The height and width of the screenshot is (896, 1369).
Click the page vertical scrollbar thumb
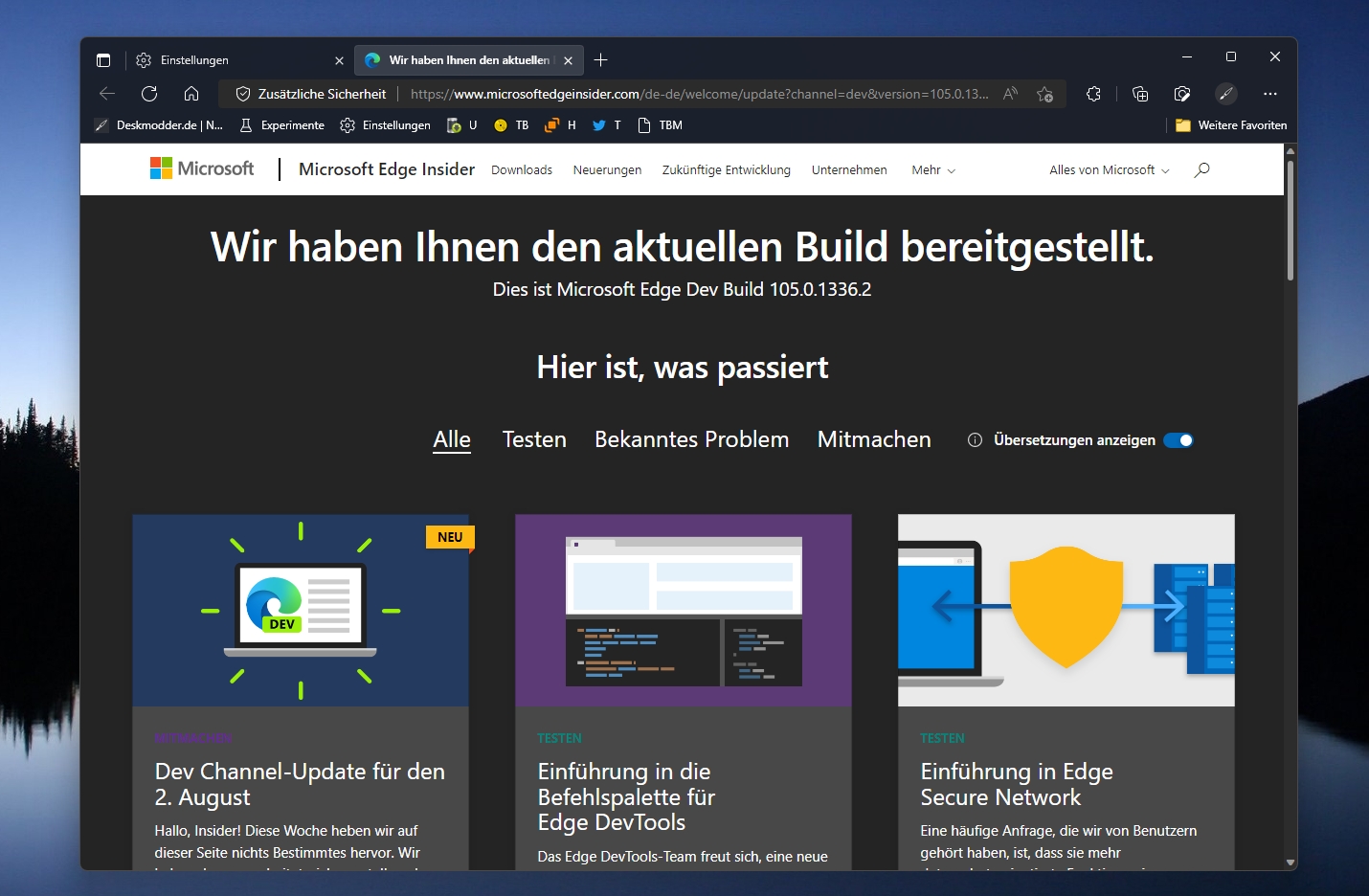[x=1290, y=220]
